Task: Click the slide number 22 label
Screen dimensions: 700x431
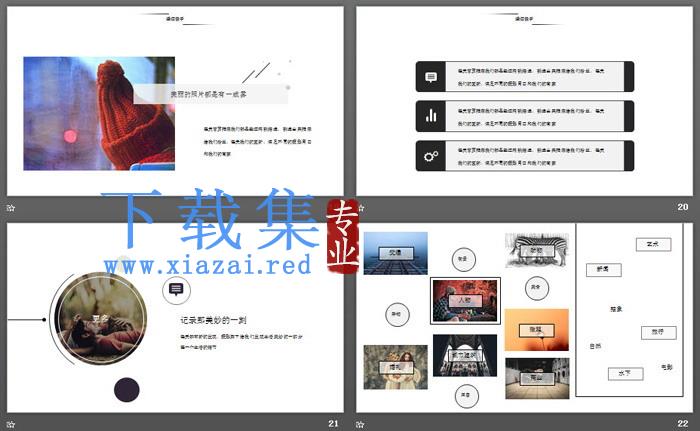Action: point(683,423)
